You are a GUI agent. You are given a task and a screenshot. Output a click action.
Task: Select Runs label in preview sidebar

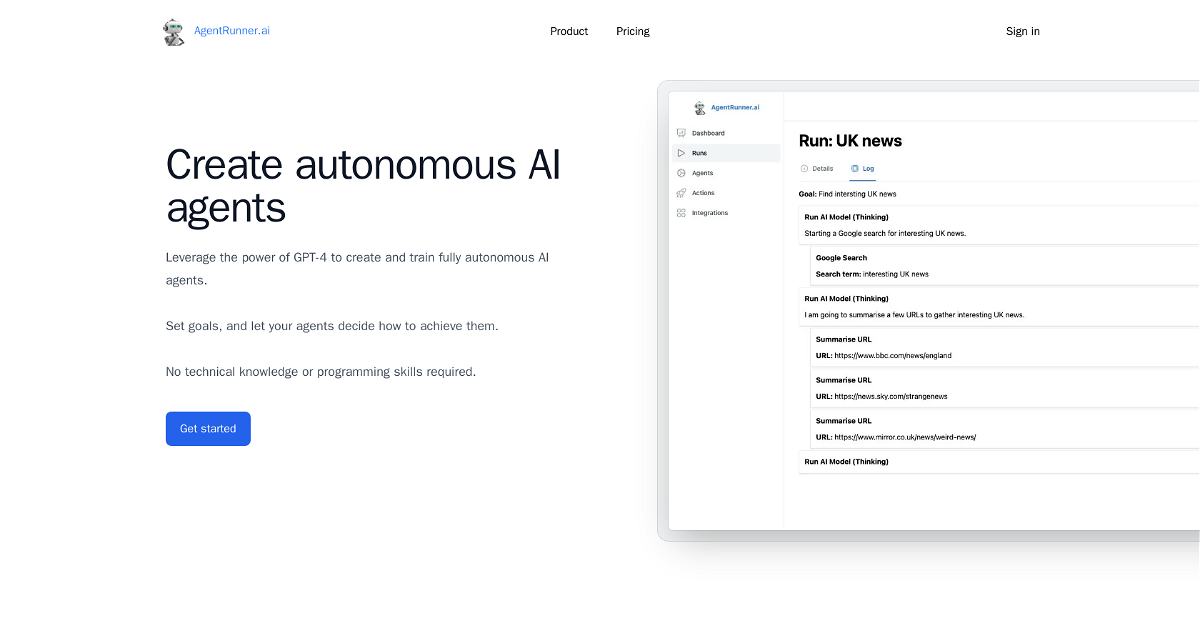699,153
